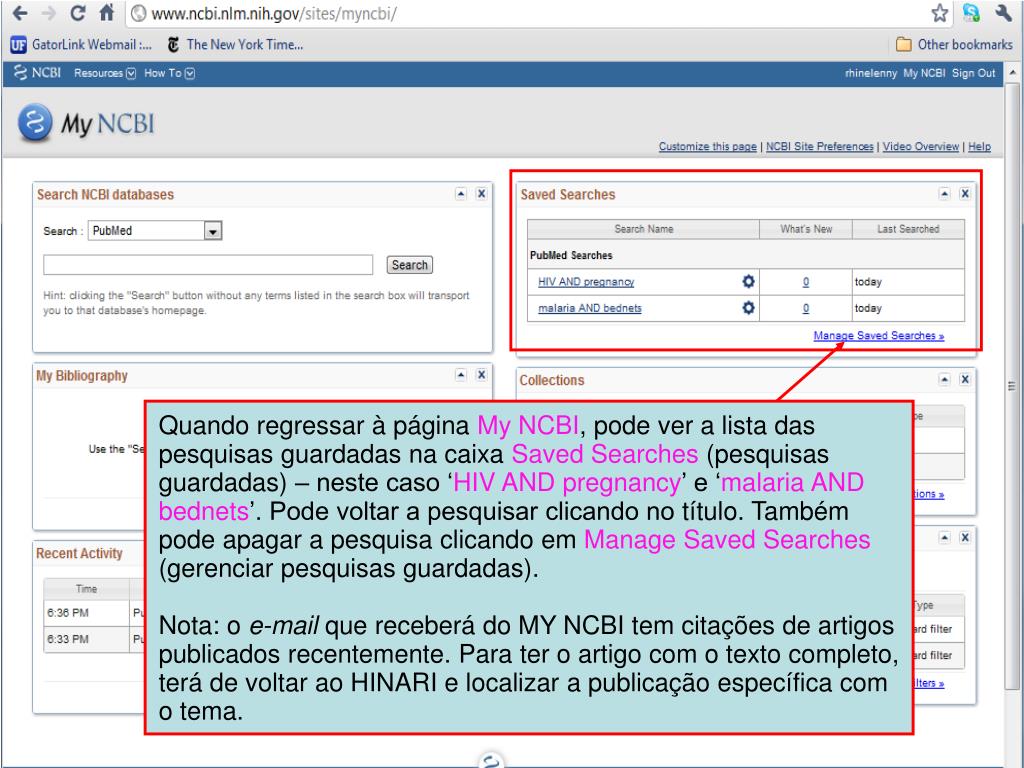The height and width of the screenshot is (768, 1024).
Task: Bookmark the page with the star icon
Action: 939,12
